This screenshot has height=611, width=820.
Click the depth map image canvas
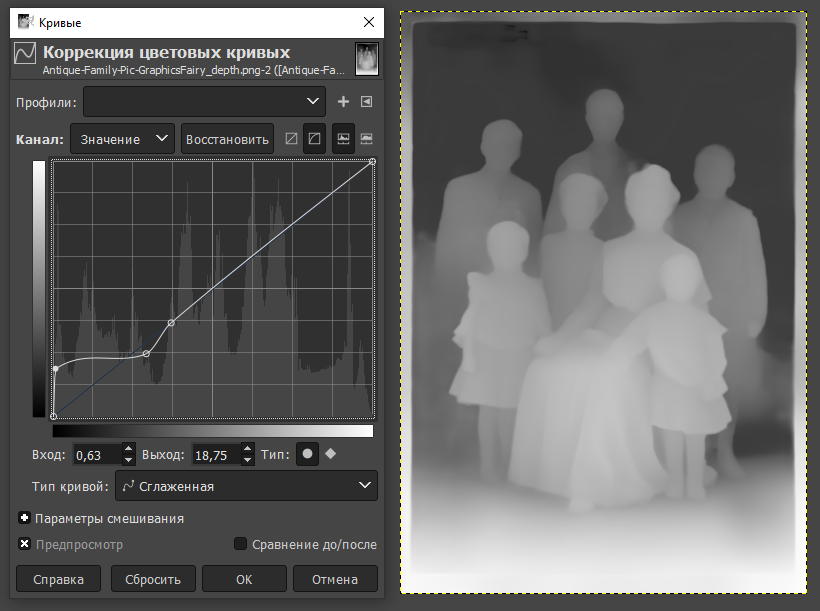click(603, 303)
